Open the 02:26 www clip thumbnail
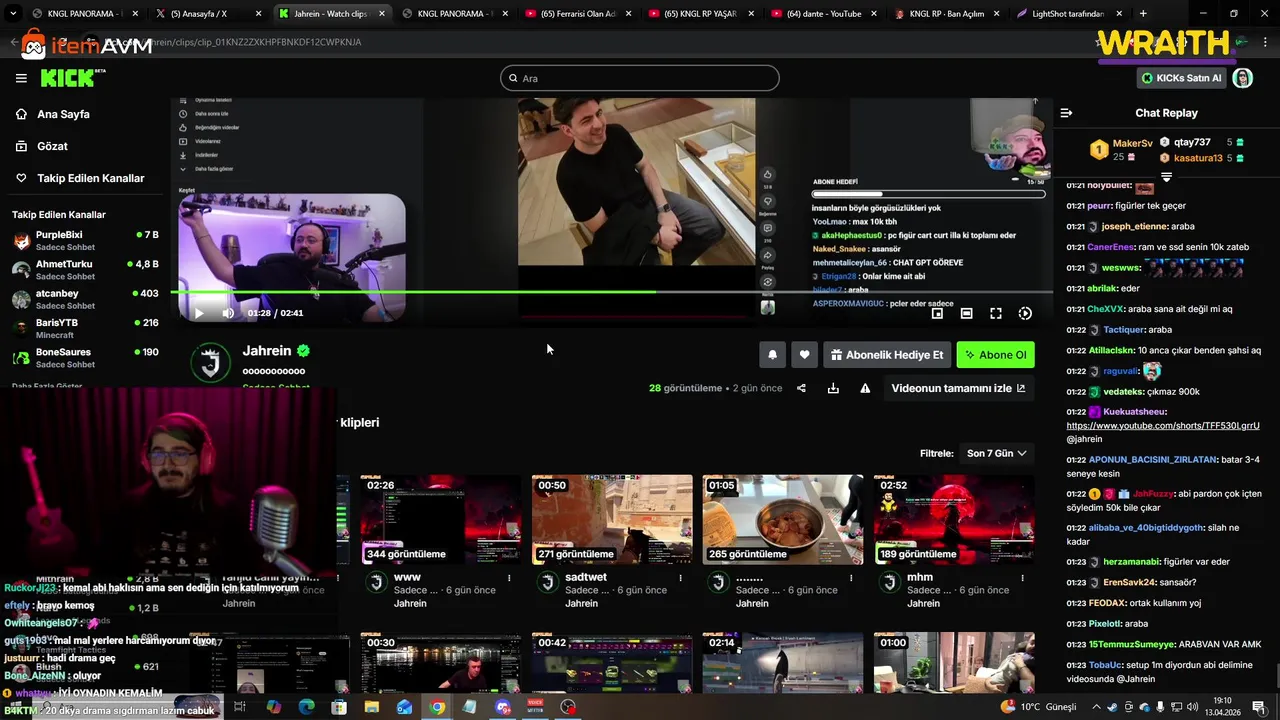1280x720 pixels. [x=441, y=520]
